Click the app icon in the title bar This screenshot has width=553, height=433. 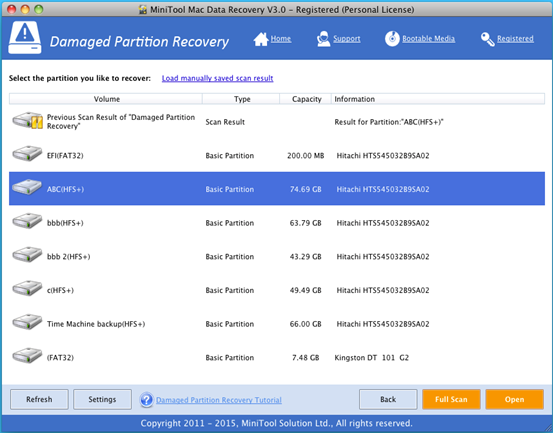[x=143, y=10]
